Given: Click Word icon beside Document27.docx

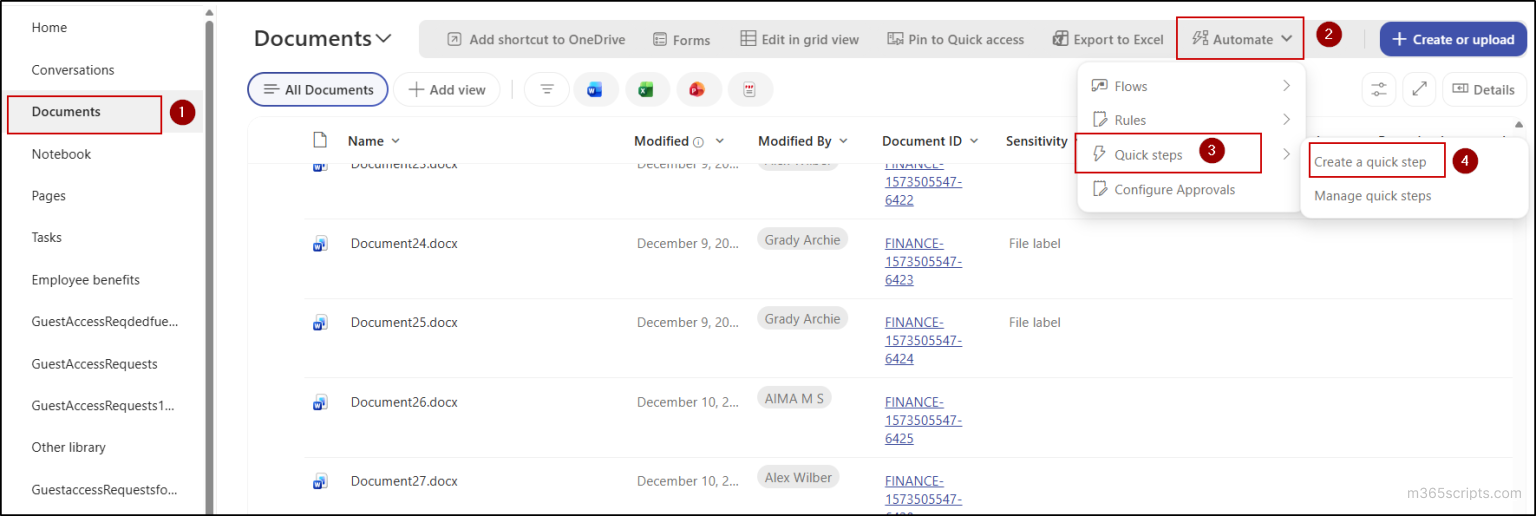Looking at the screenshot, I should [x=320, y=481].
